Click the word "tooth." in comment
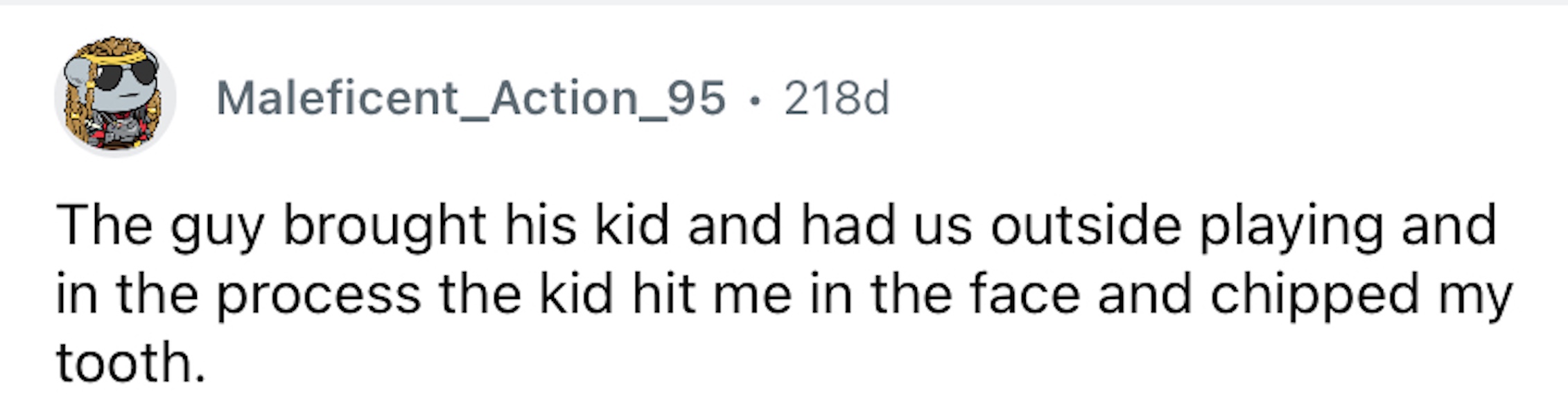Viewport: 1568px width, 419px height. [x=130, y=363]
